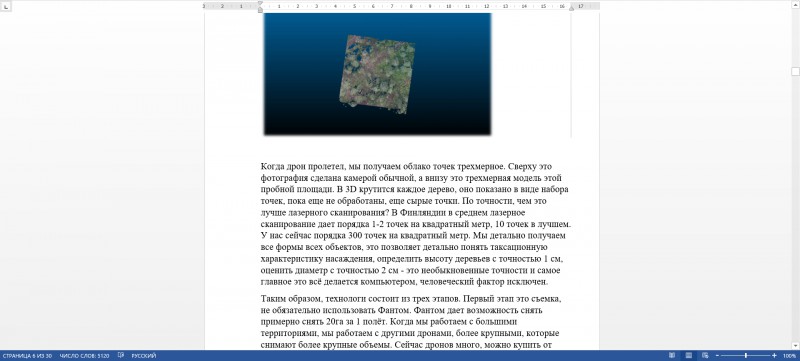Select the 3D point cloud image
The width and height of the screenshot is (800, 361).
point(377,74)
